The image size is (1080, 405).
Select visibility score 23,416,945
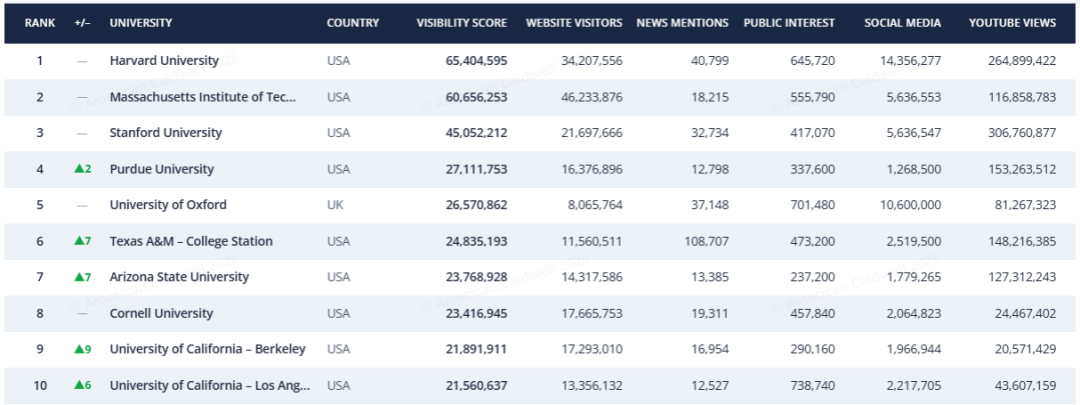(x=476, y=313)
